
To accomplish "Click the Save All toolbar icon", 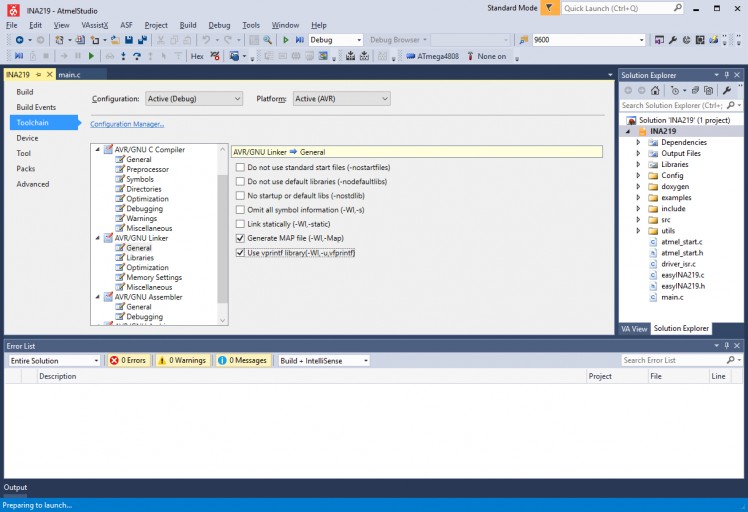I will (143, 40).
